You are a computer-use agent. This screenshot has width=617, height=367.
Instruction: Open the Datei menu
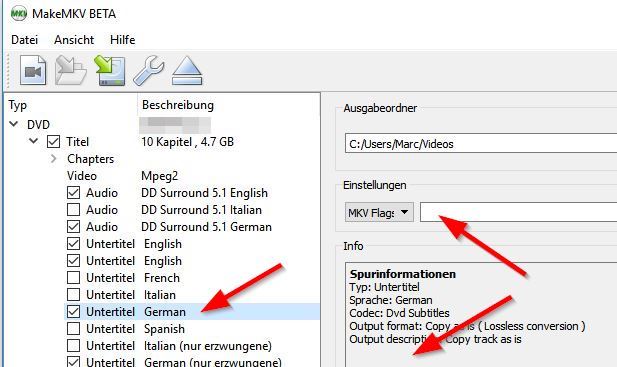tap(24, 40)
